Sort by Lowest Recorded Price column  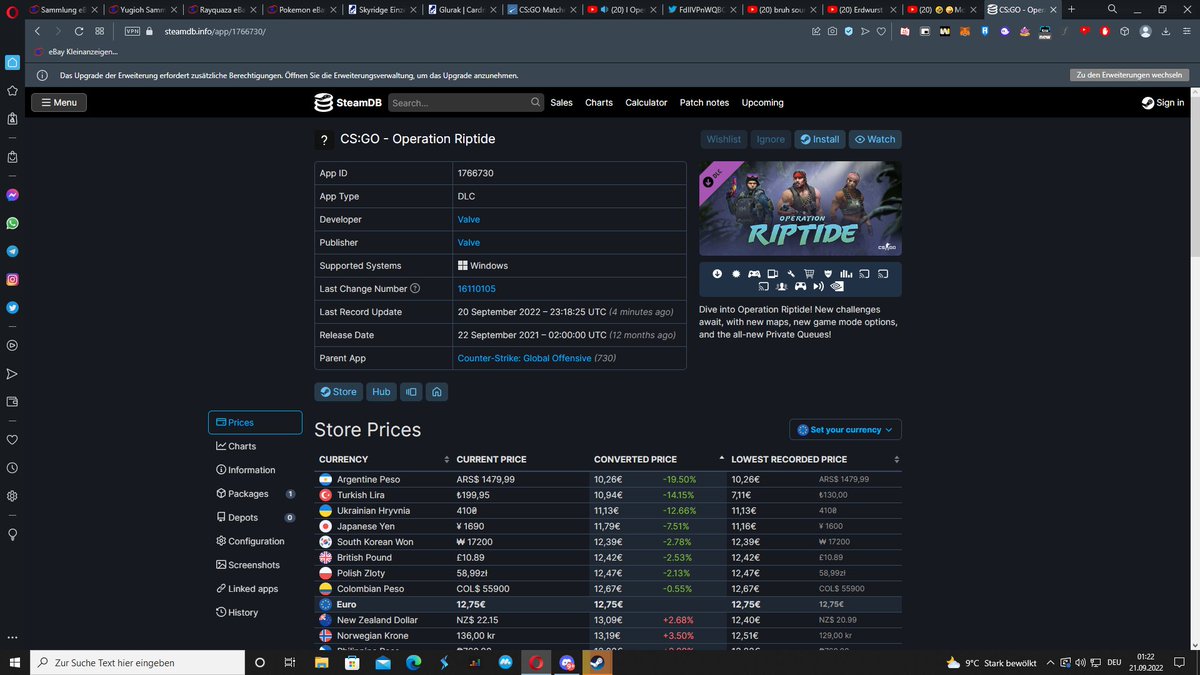coord(815,459)
